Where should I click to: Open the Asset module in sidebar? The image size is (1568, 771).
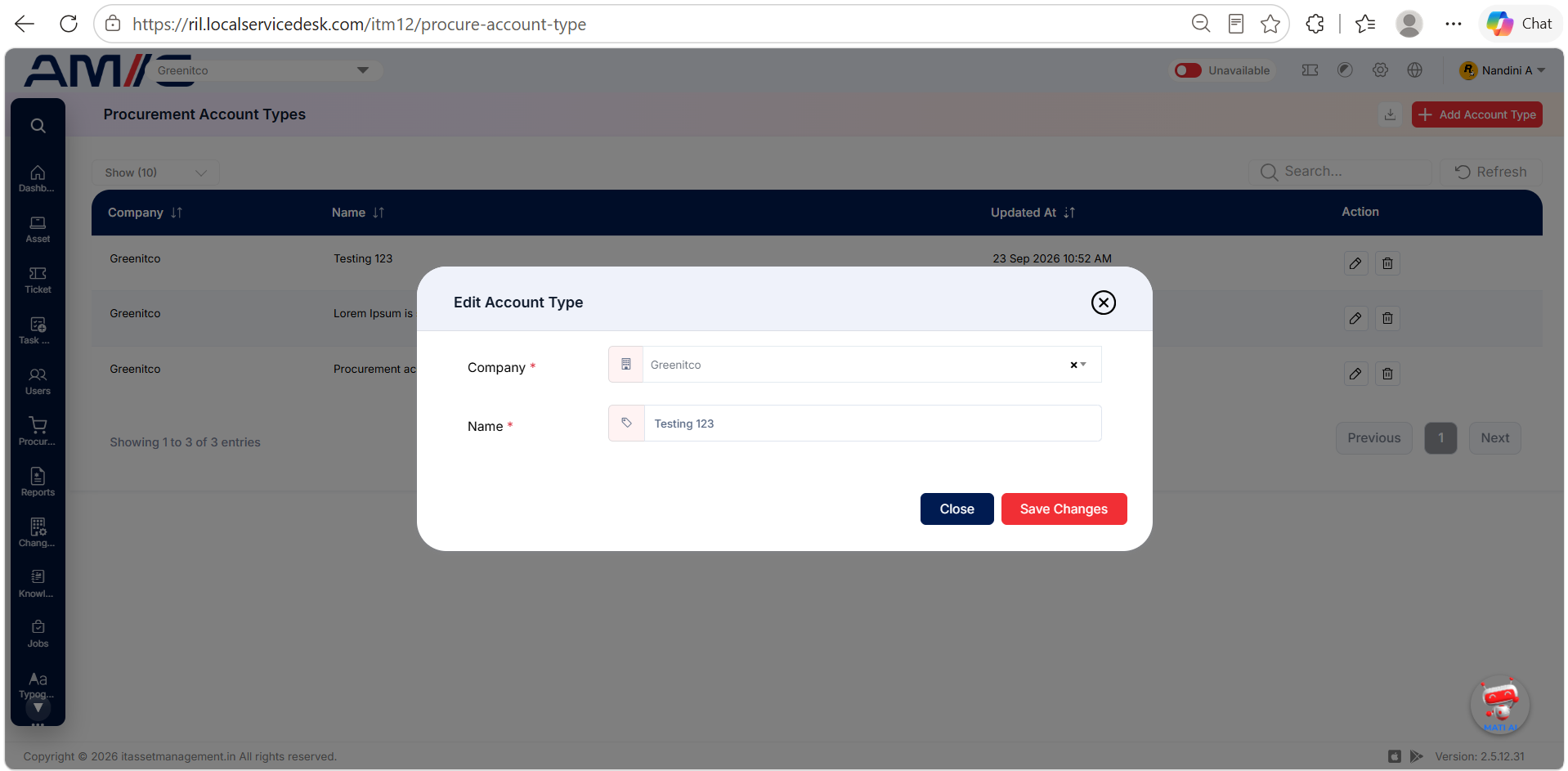[38, 229]
